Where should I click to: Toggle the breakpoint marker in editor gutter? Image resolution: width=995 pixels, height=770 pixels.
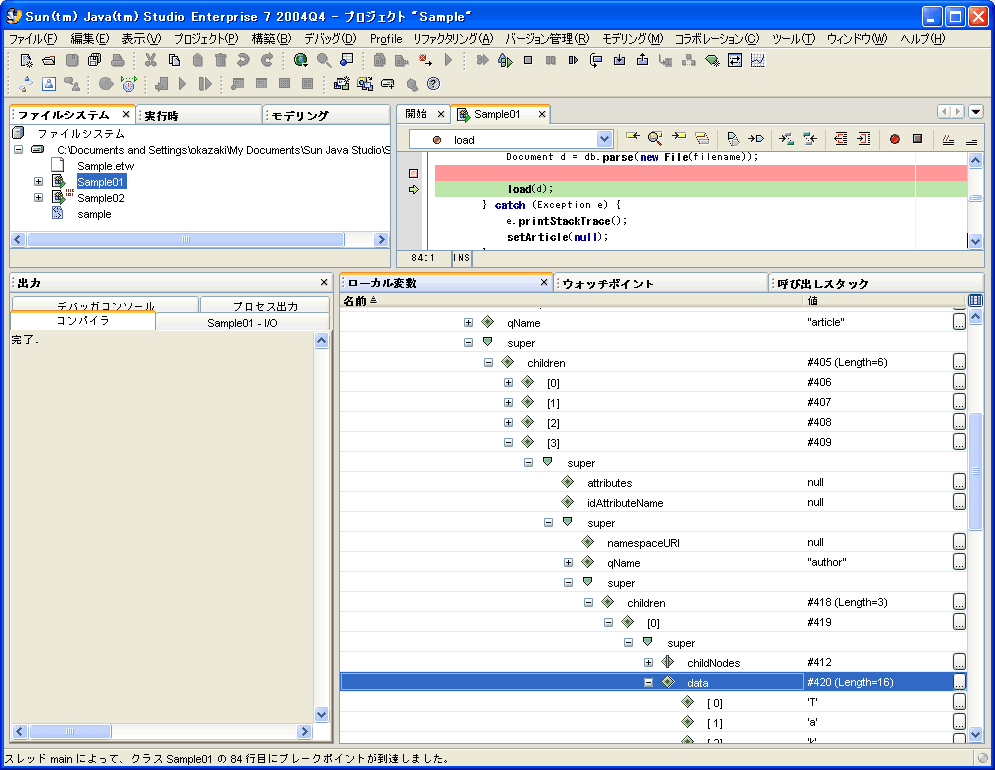click(414, 173)
